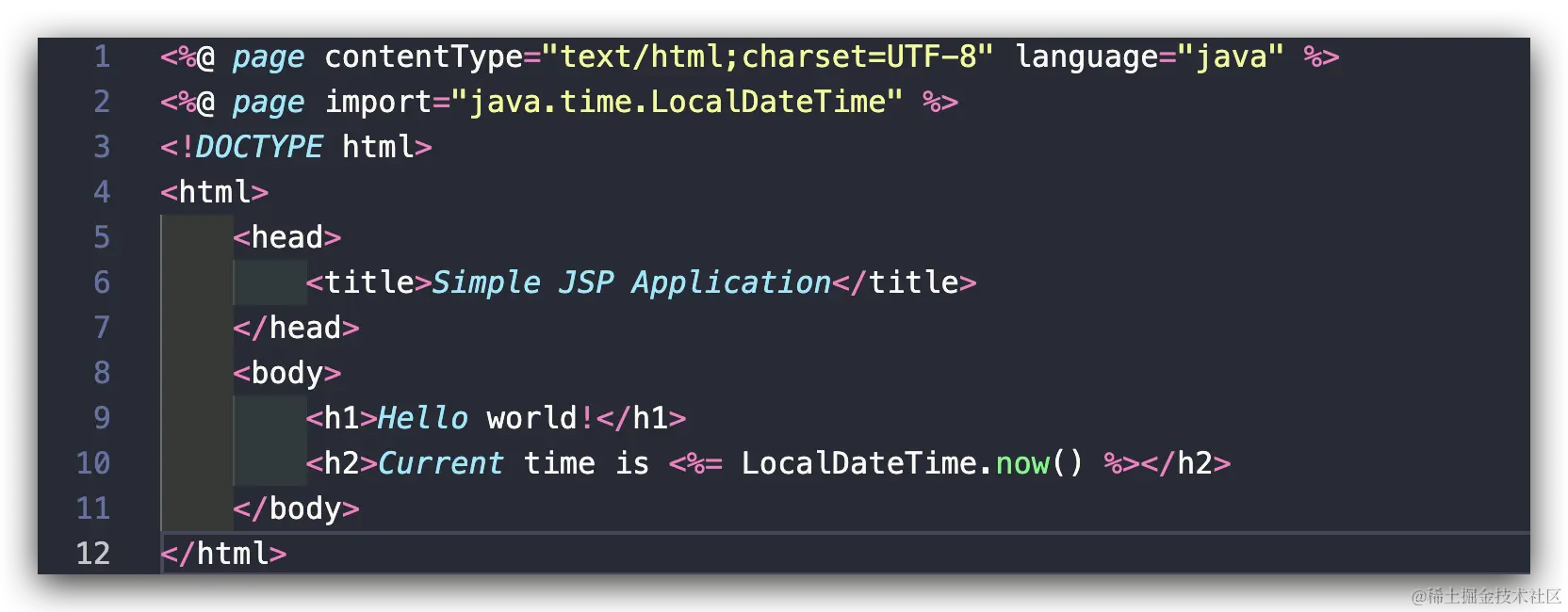Click the opening head tag
Image resolution: width=1568 pixels, height=612 pixels.
[x=287, y=237]
